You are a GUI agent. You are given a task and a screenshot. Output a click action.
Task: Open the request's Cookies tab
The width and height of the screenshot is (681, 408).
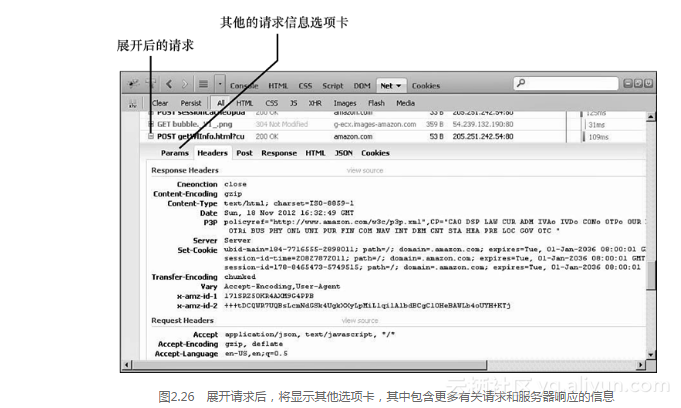tap(375, 153)
